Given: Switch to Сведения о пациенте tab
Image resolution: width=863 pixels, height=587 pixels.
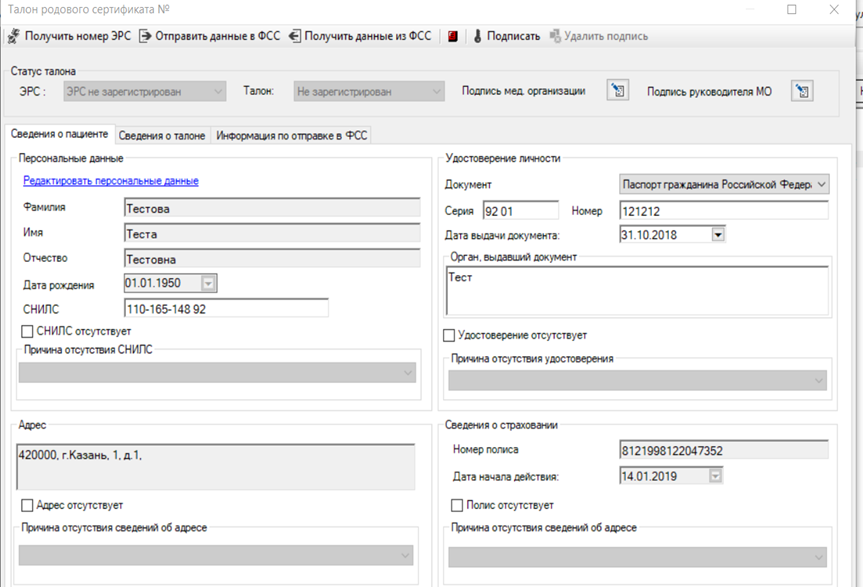Looking at the screenshot, I should click(59, 134).
